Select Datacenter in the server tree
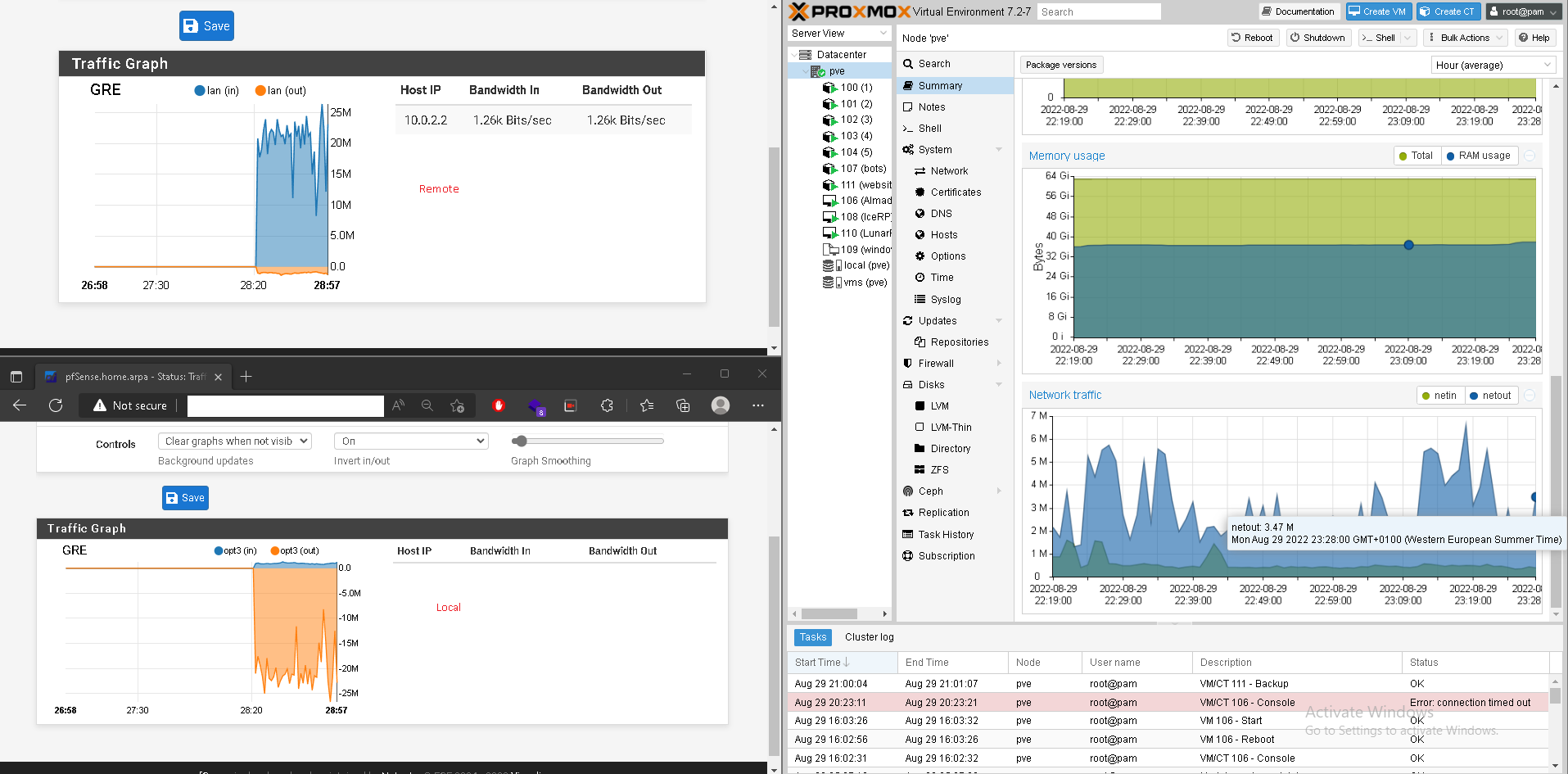Viewport: 1568px width, 774px height. pos(841,55)
